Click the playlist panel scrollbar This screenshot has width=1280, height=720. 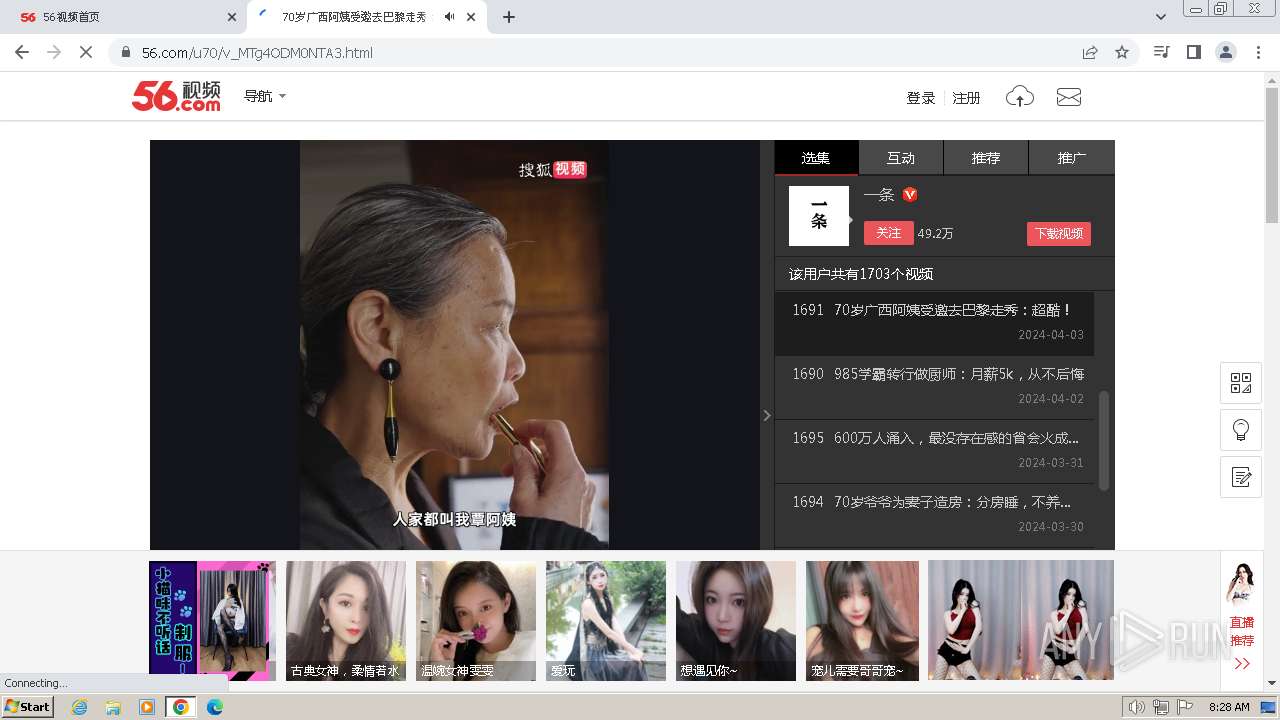pos(1104,440)
